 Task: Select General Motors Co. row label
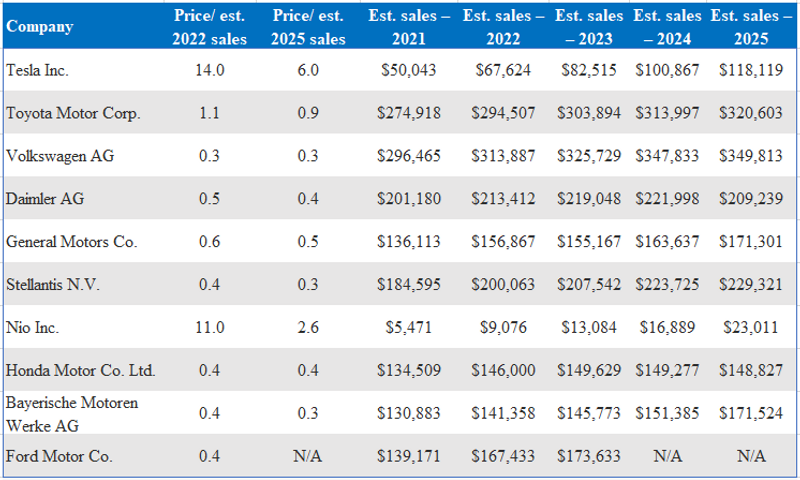point(71,241)
